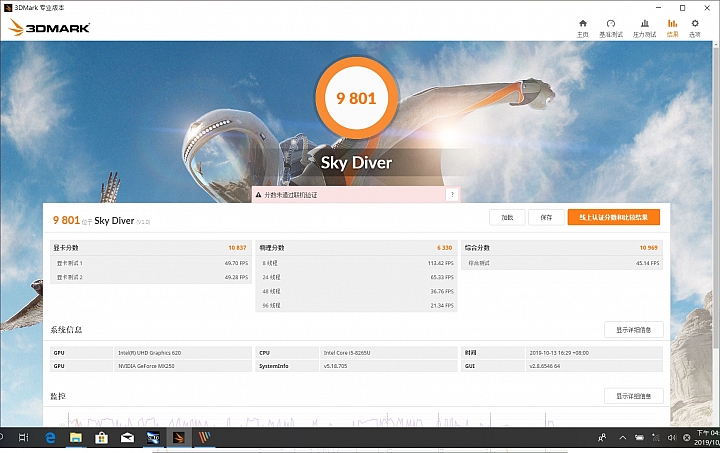Expand hidden system tray icons chevron
The width and height of the screenshot is (720, 453).
(x=623, y=438)
